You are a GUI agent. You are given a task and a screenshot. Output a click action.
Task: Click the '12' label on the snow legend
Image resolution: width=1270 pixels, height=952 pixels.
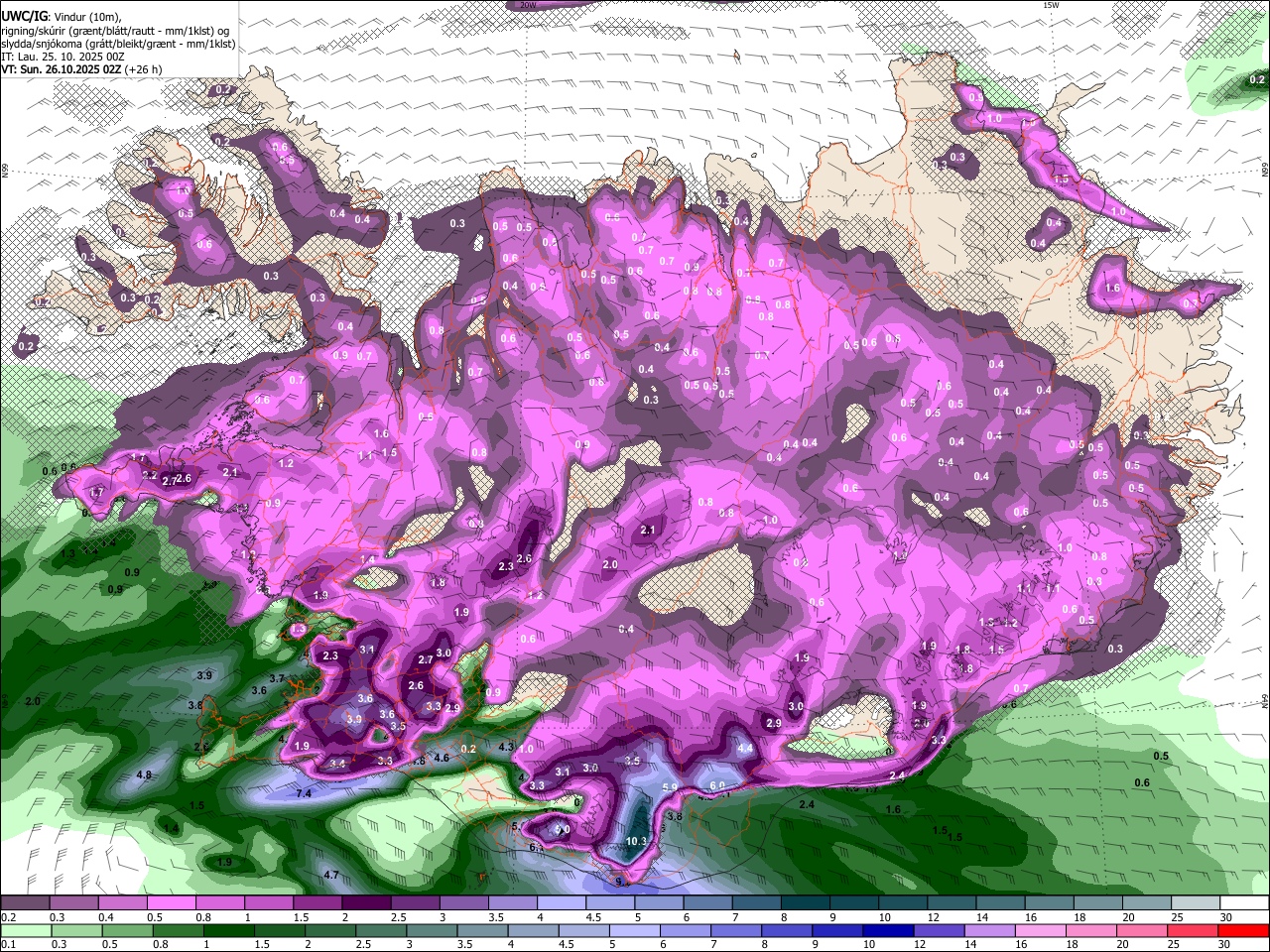933,917
